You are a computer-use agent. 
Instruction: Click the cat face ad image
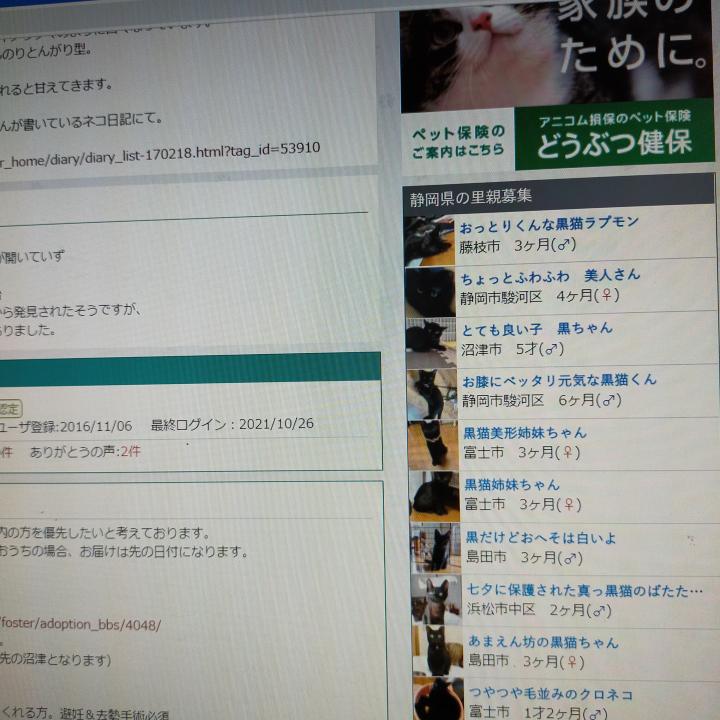pyautogui.click(x=556, y=53)
